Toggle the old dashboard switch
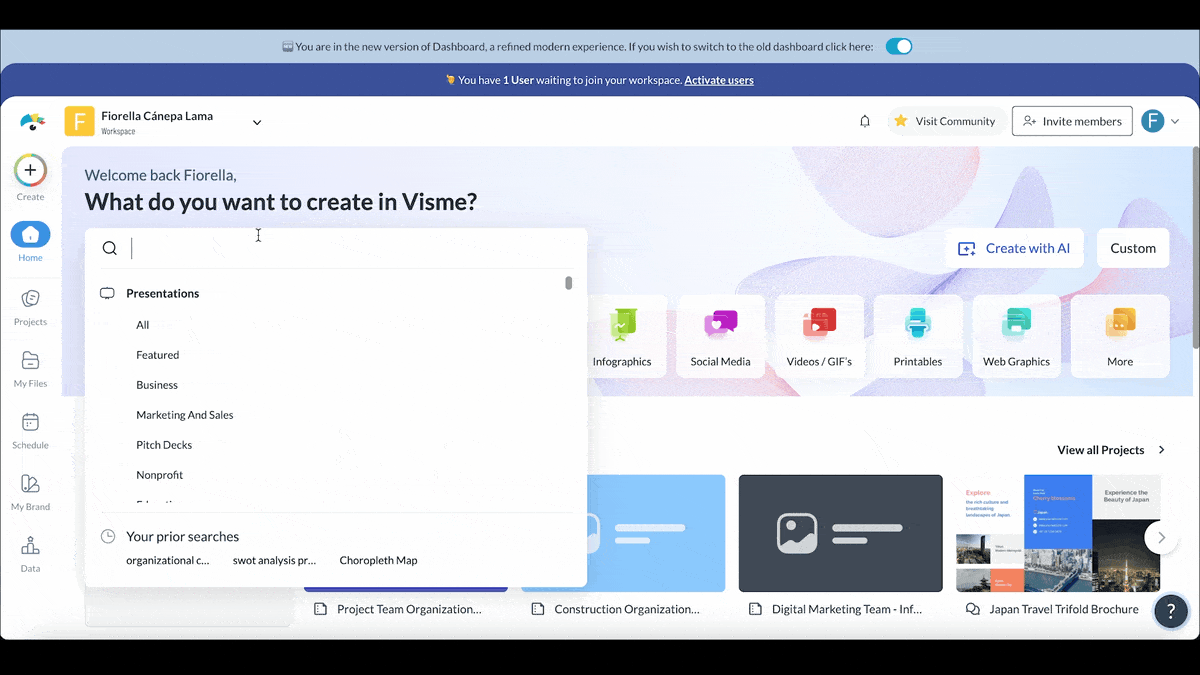 tap(899, 47)
